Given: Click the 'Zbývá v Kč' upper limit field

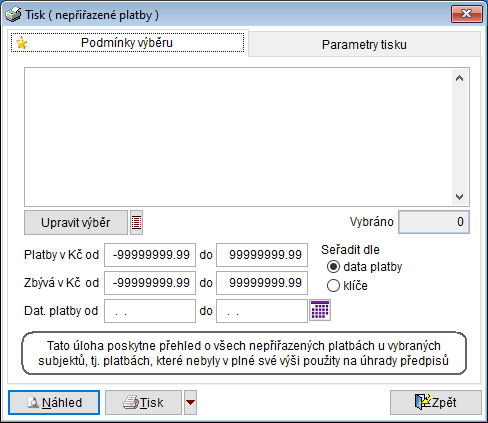Looking at the screenshot, I should pos(262,283).
